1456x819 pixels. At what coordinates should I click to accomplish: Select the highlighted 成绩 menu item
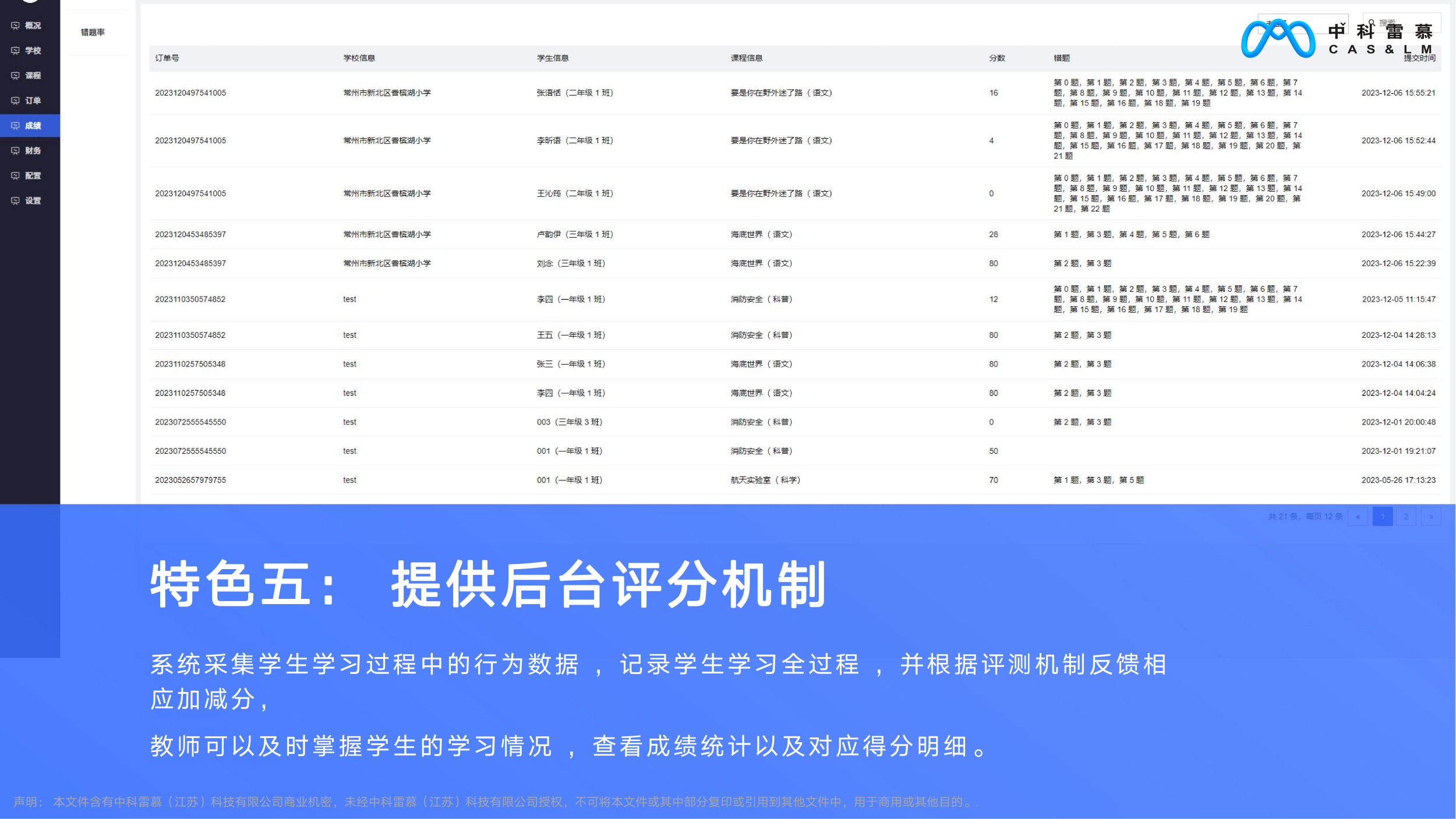[30, 126]
